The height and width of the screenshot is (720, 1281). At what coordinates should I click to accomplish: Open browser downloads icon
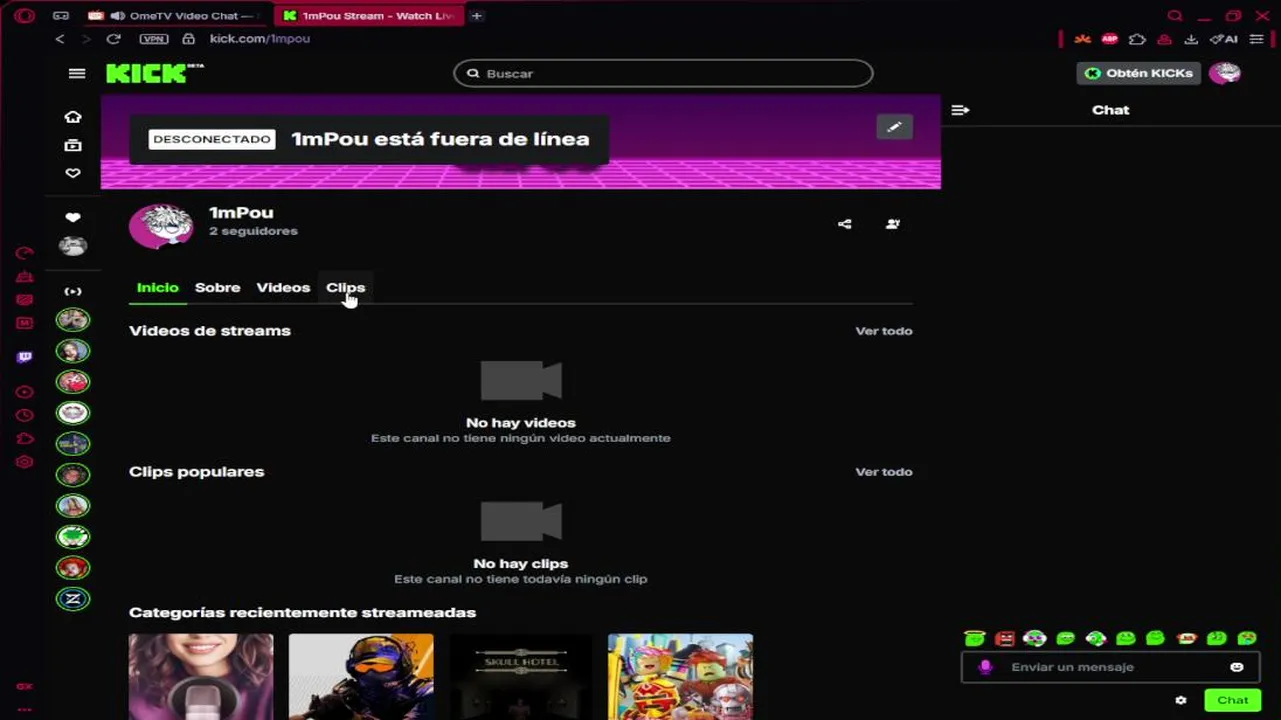[1191, 39]
